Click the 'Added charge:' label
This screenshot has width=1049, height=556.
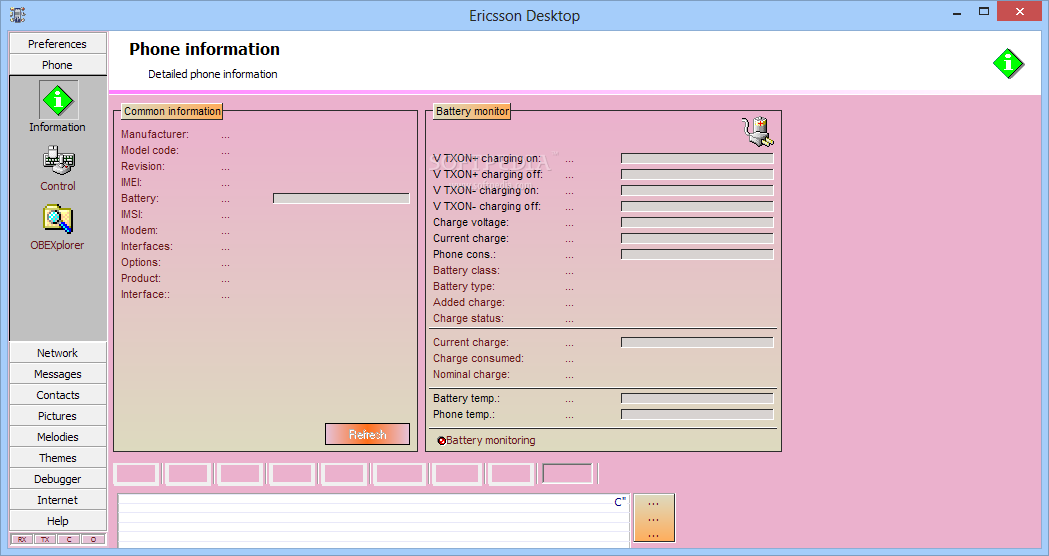click(469, 302)
